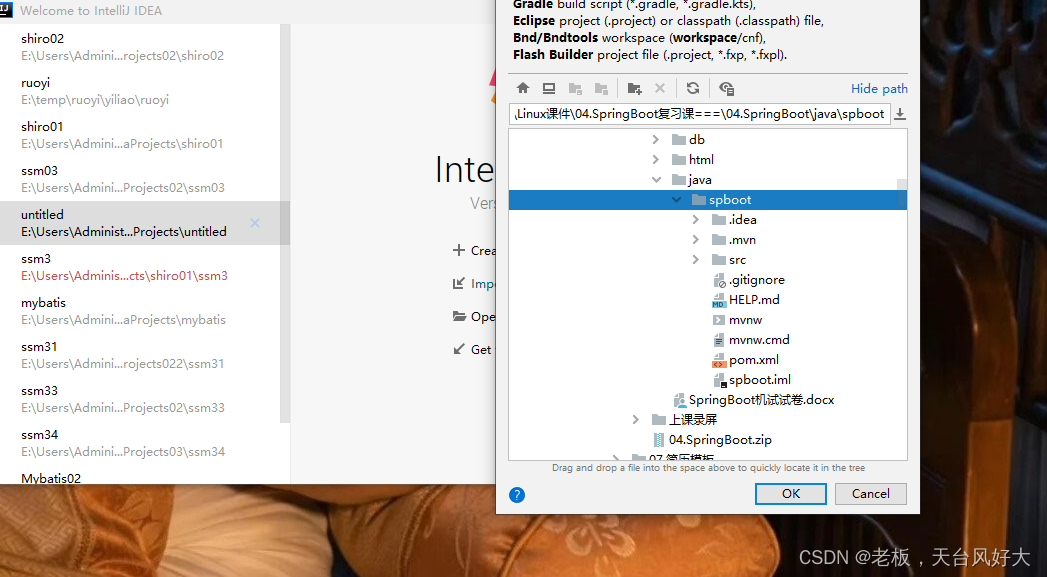
Task: Click the Hide path link
Action: click(x=879, y=89)
